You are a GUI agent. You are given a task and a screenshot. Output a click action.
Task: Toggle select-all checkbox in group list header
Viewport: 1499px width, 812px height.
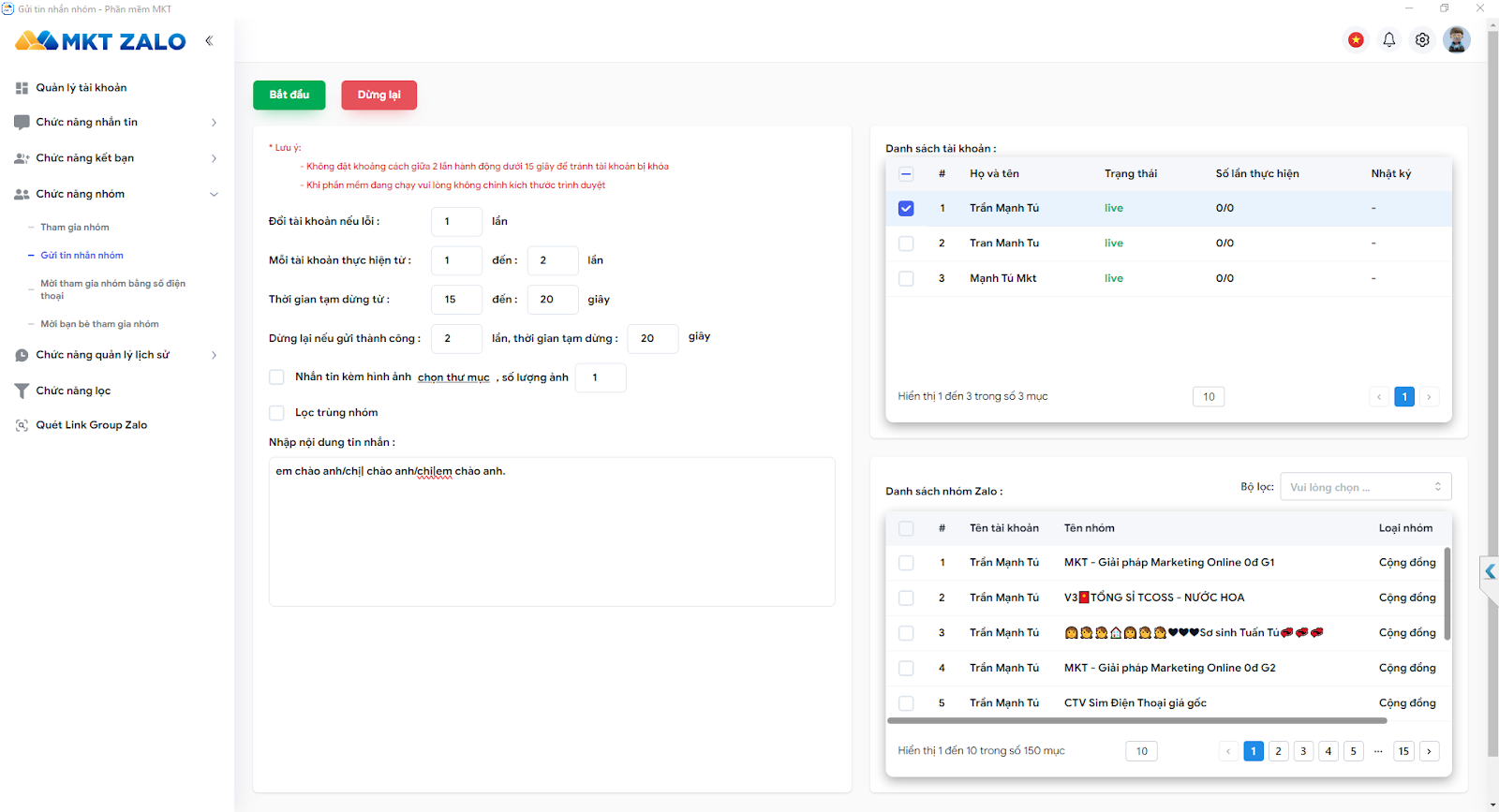tap(906, 528)
